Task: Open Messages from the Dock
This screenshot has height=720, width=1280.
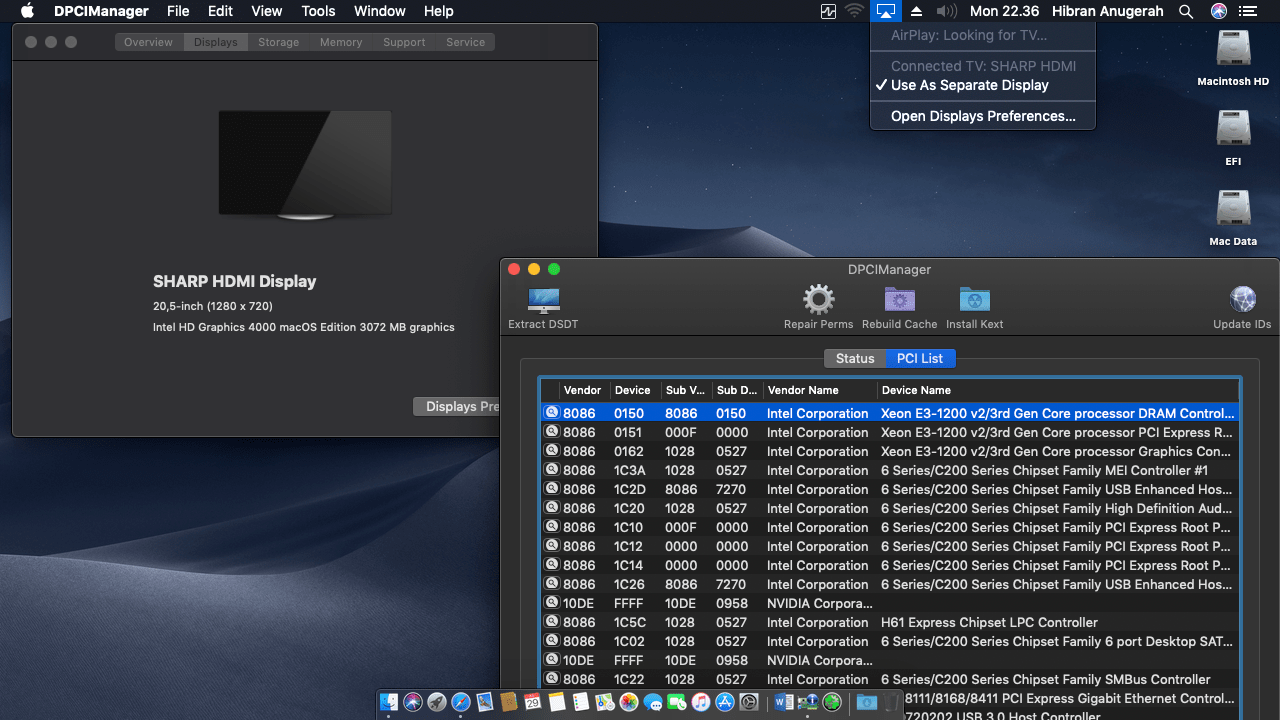Action: pyautogui.click(x=653, y=703)
